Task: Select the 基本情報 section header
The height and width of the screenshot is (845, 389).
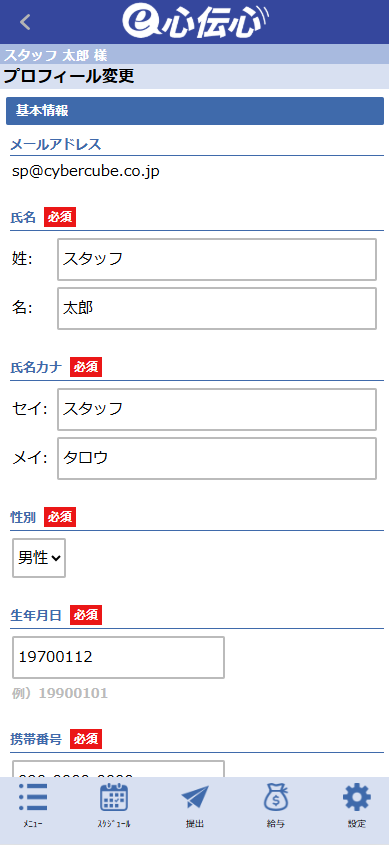Action: (x=194, y=111)
